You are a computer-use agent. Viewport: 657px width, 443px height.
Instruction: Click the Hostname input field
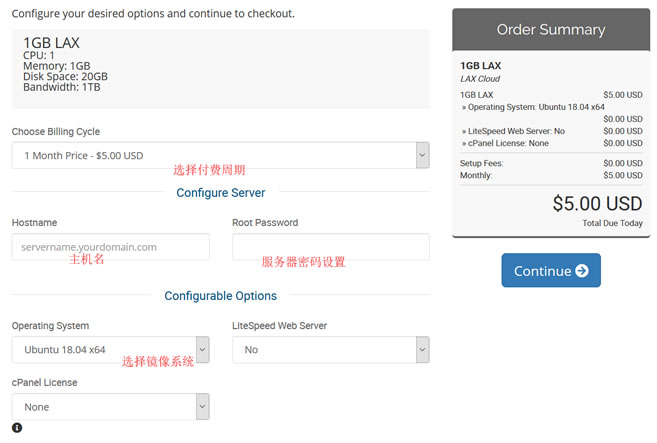coord(110,247)
